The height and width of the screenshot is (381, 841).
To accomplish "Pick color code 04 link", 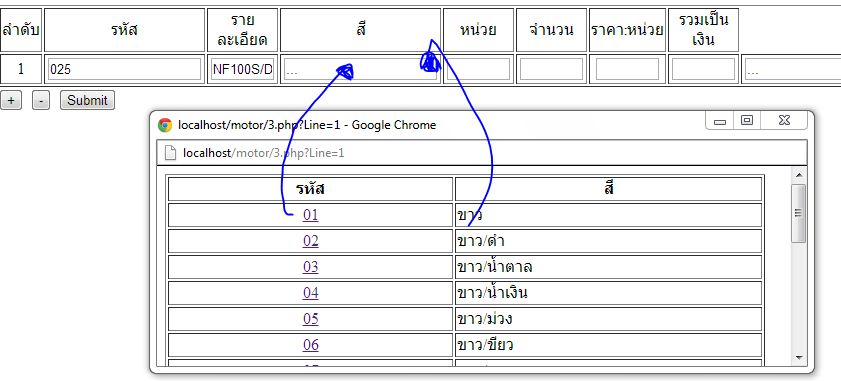I will click(x=311, y=293).
